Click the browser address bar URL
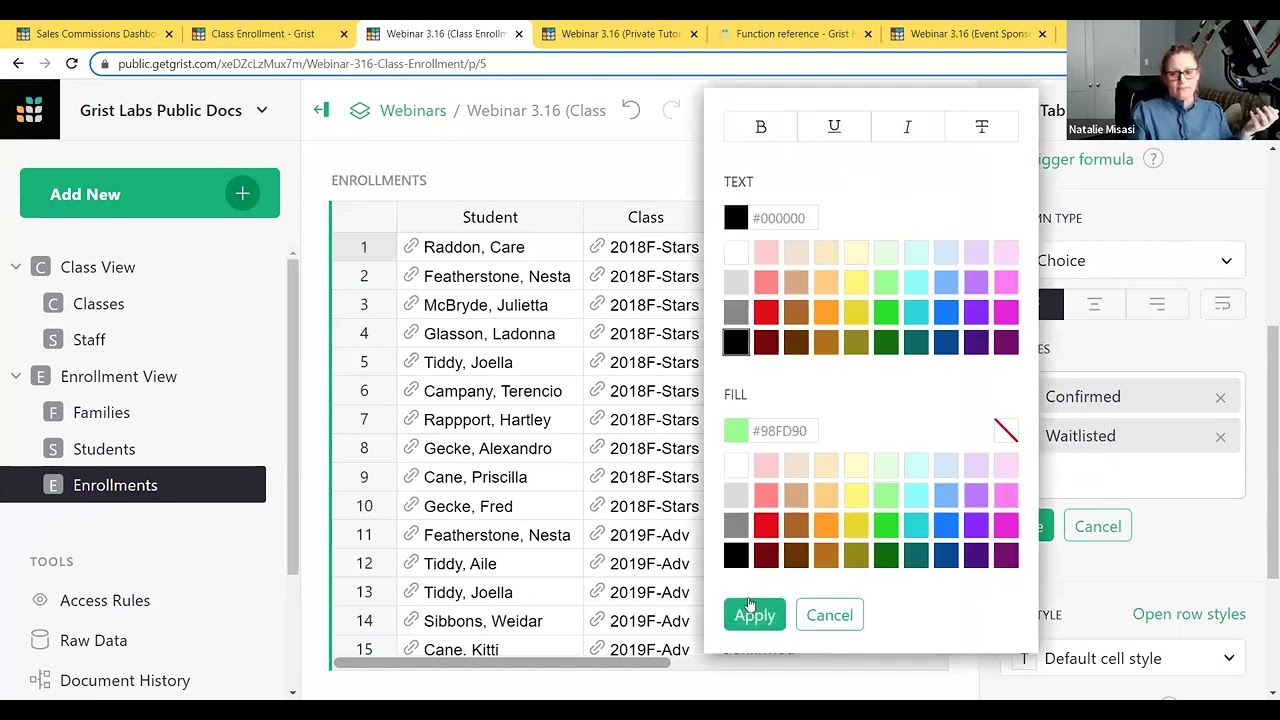 click(302, 63)
